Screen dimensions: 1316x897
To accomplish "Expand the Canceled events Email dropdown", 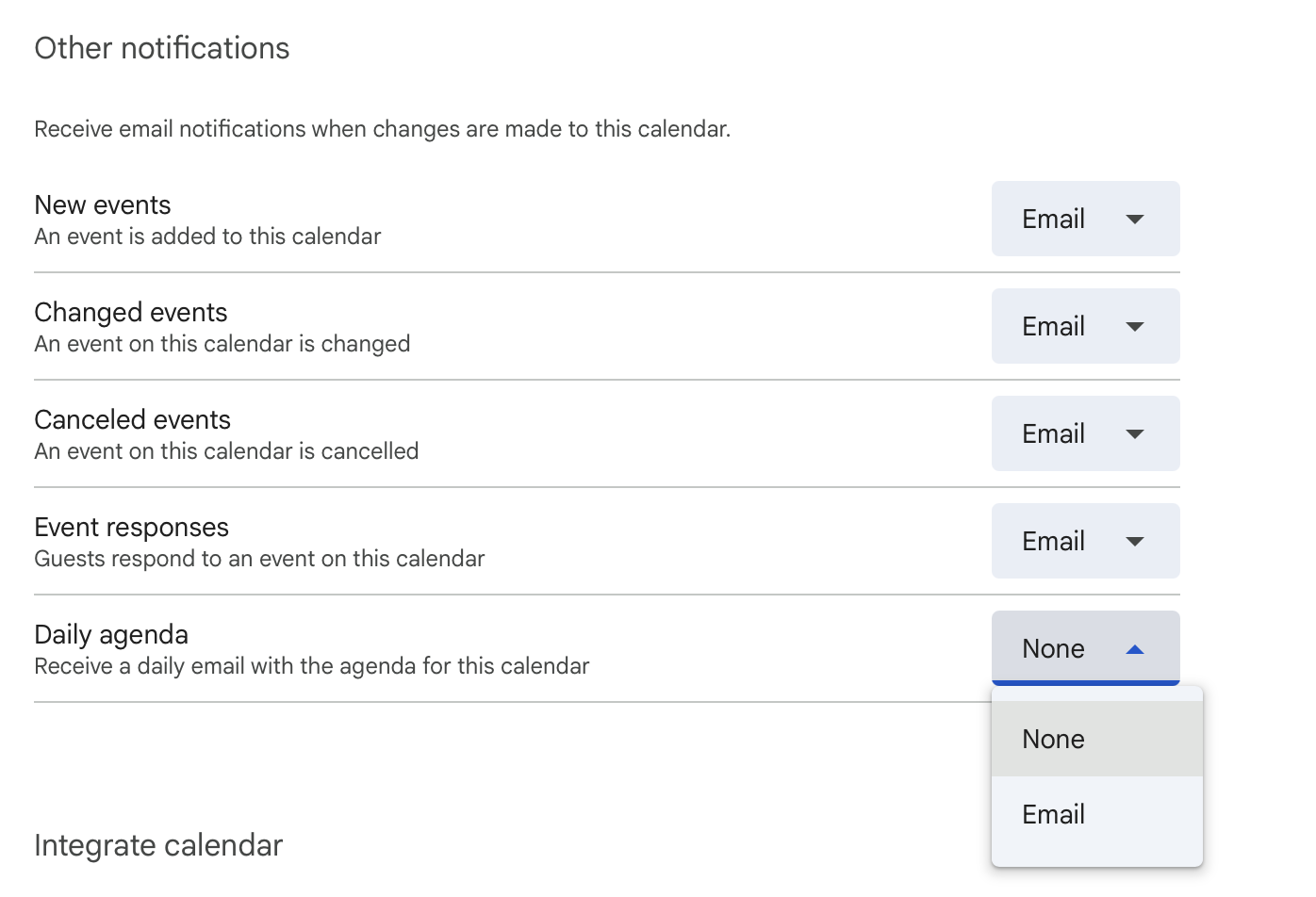I will [1084, 433].
